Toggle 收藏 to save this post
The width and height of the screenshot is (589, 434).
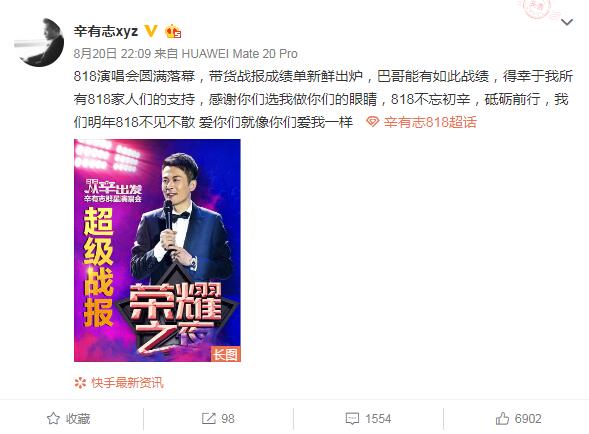click(x=69, y=418)
